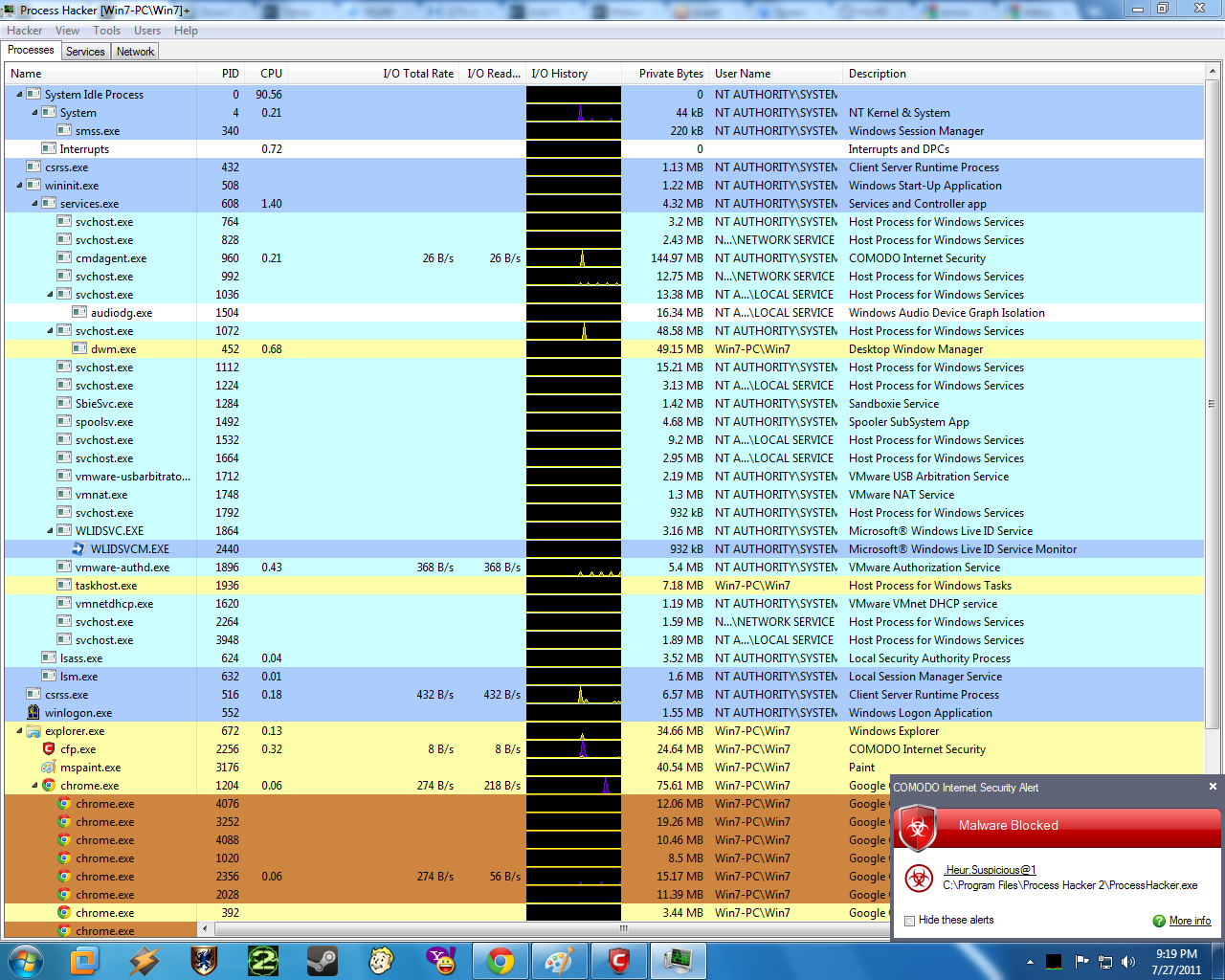Collapse the wininit.exe tree node
The width and height of the screenshot is (1225, 980).
[x=19, y=186]
